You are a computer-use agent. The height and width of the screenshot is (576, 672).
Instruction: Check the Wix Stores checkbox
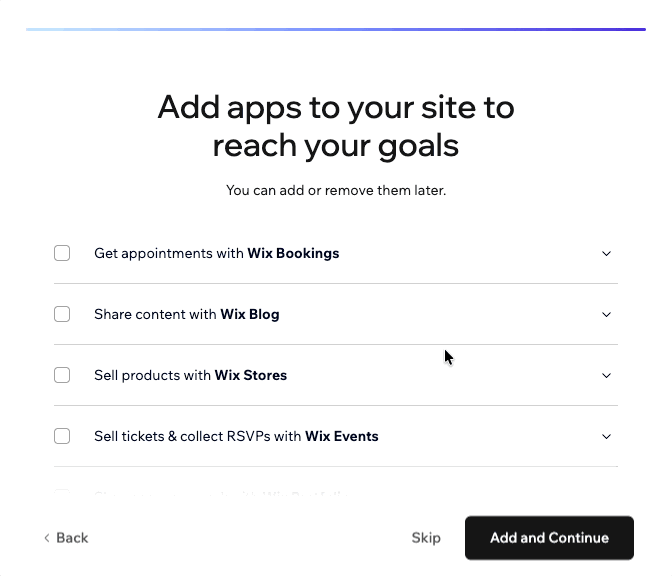point(62,375)
